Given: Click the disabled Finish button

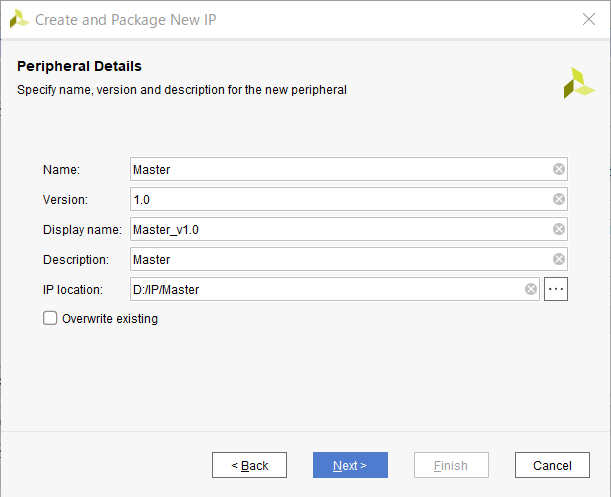Looking at the screenshot, I should pos(451,465).
